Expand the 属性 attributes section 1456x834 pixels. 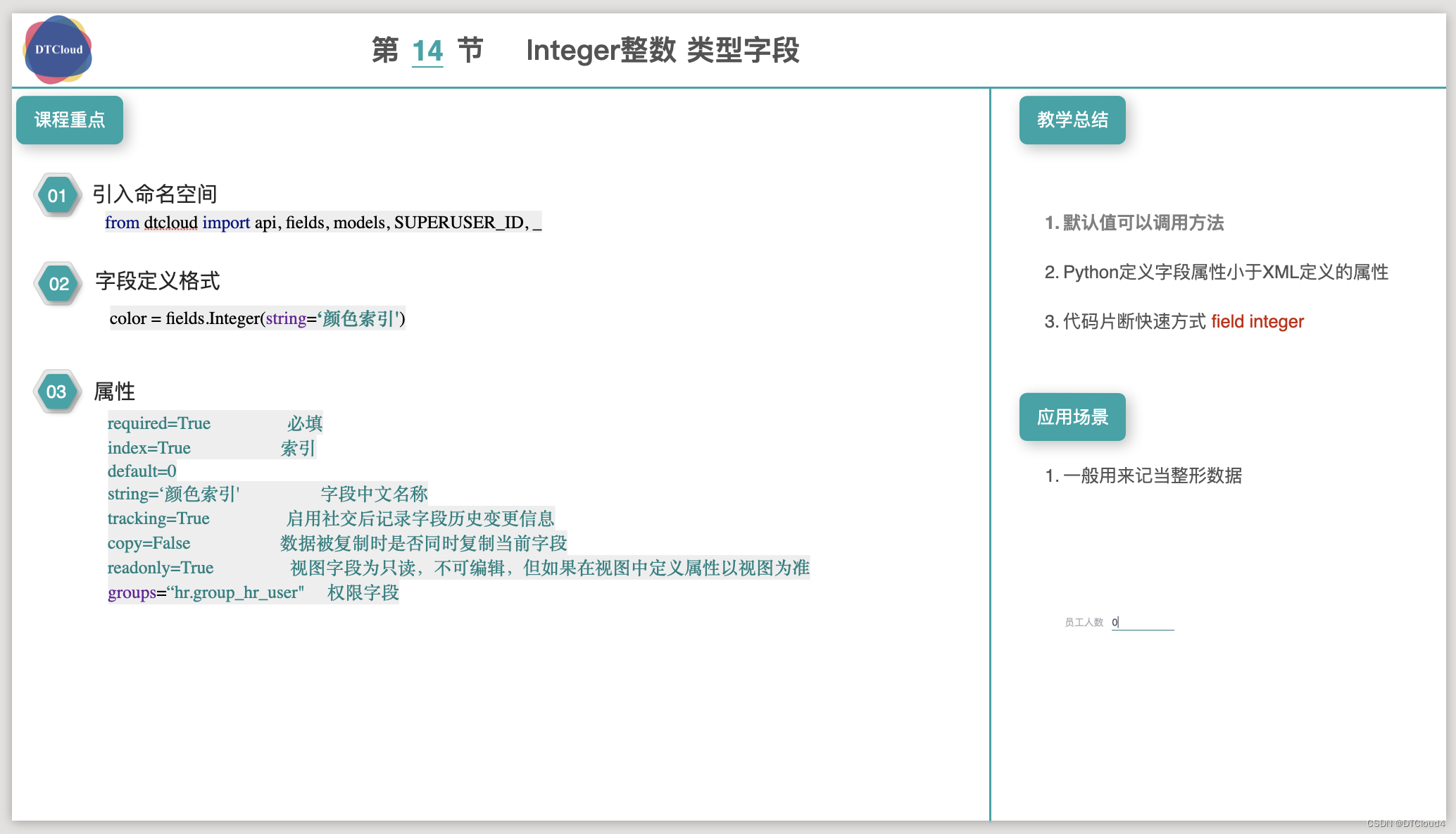(x=115, y=392)
